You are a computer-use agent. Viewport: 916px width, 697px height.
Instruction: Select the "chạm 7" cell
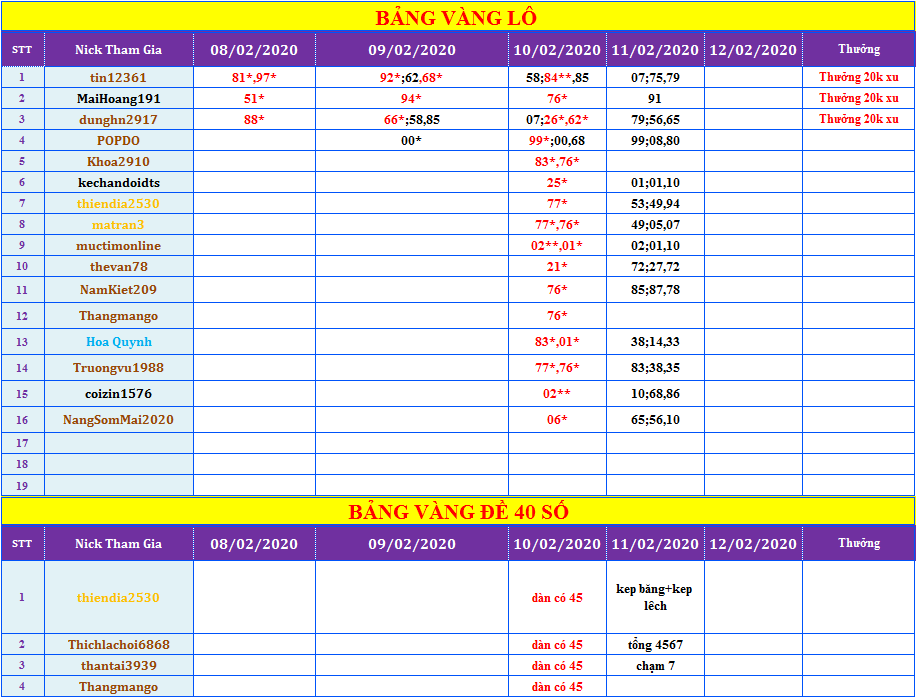[654, 666]
